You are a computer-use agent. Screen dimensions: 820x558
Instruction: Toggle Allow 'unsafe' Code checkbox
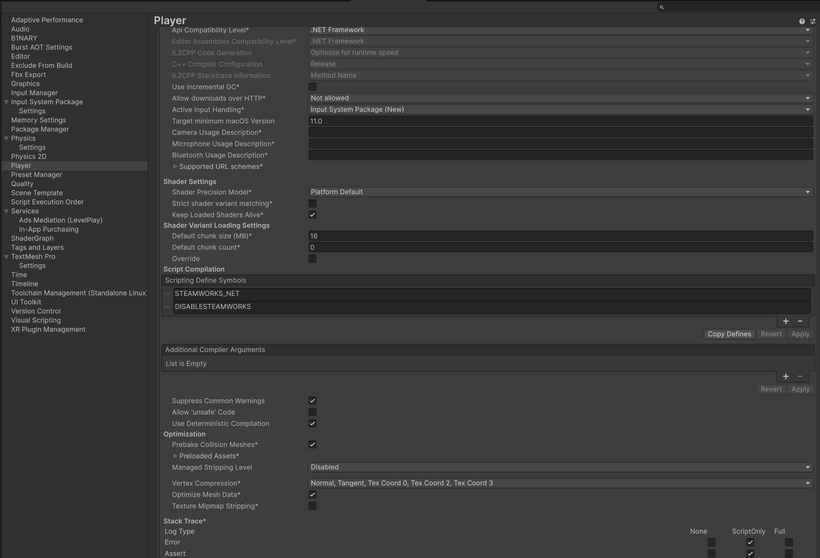(x=312, y=412)
